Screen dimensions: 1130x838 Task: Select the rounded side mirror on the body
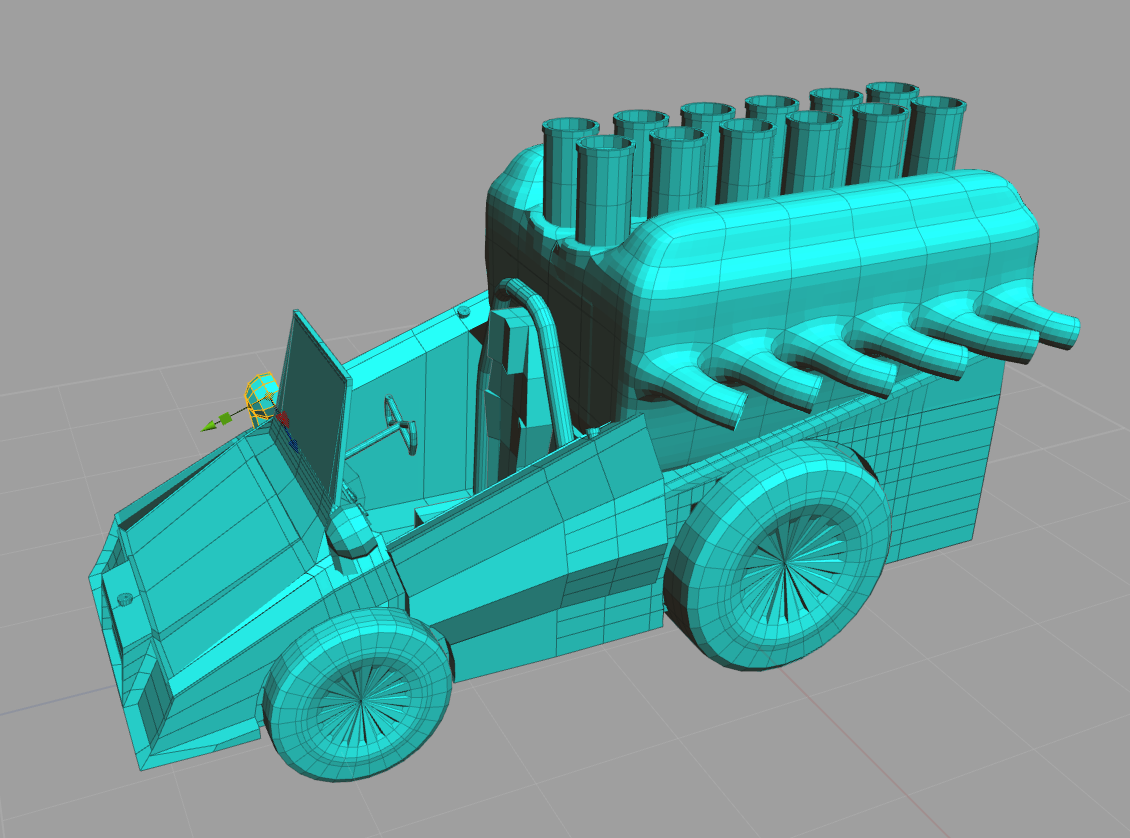(351, 533)
